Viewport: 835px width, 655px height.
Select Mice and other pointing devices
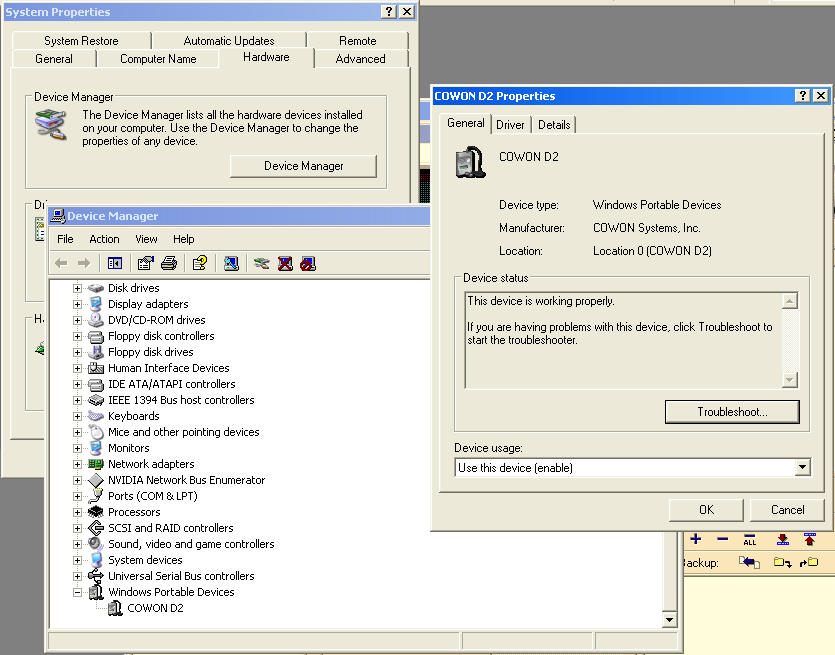(184, 432)
